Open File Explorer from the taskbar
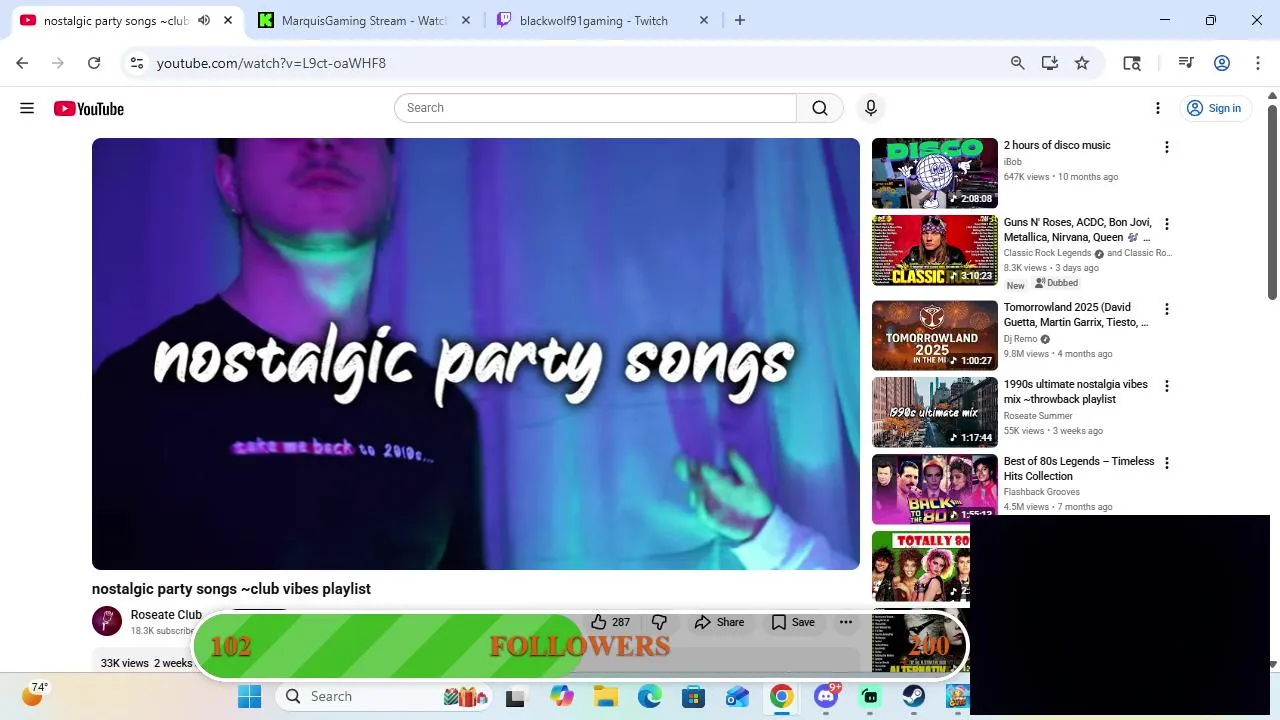Screen dimensions: 1280x720 click(605, 697)
